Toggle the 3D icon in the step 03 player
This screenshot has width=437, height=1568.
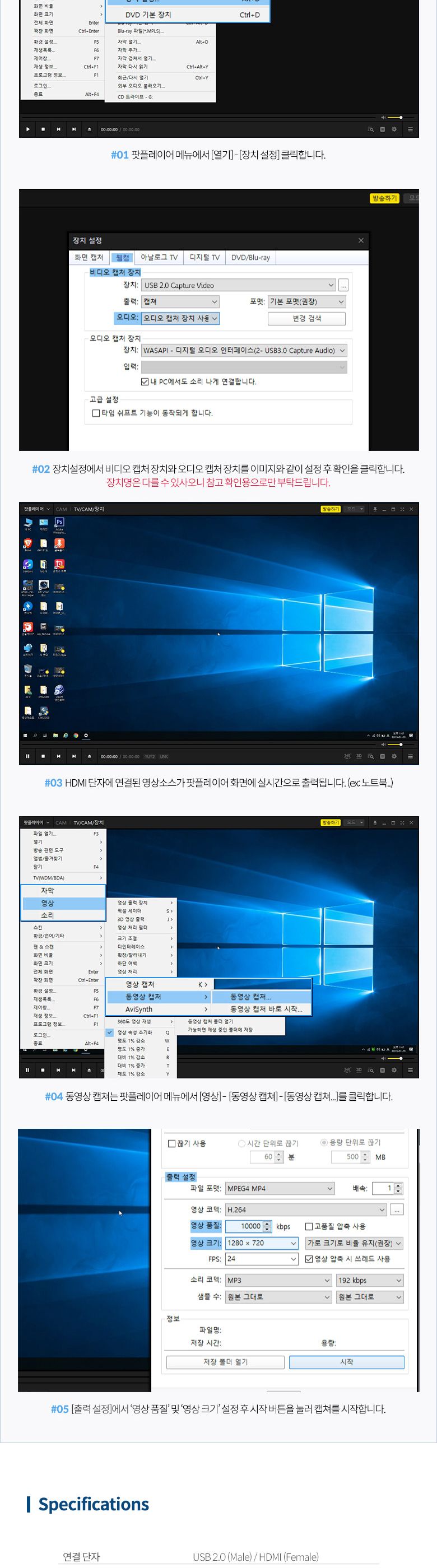coord(359,756)
